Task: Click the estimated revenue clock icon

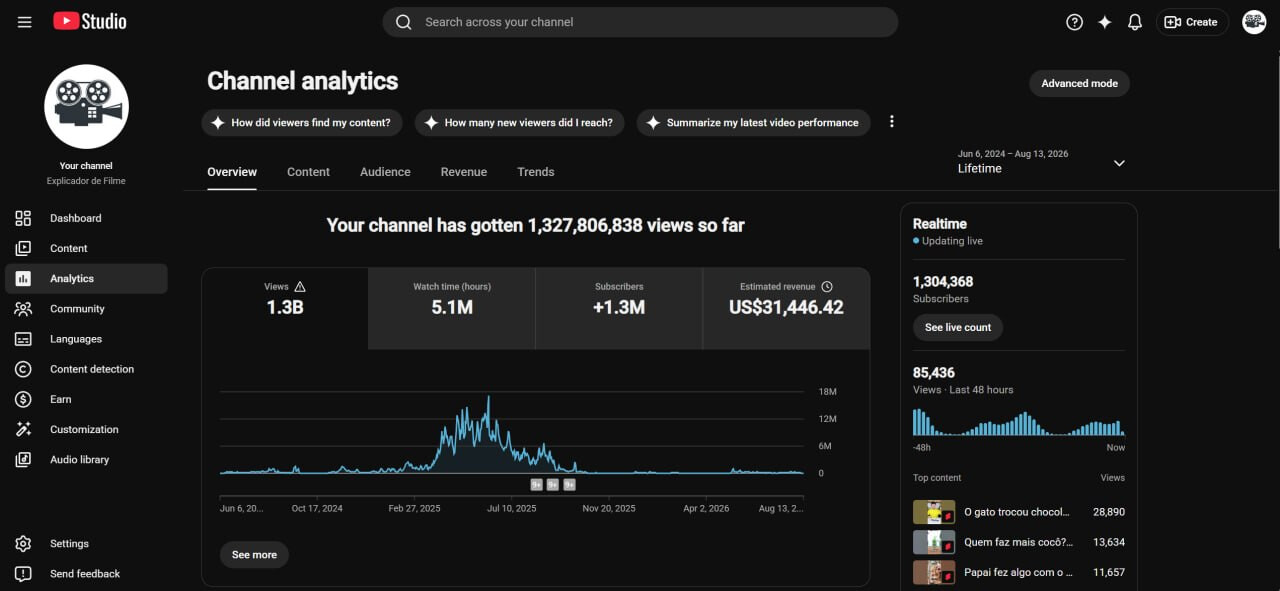Action: [x=827, y=287]
